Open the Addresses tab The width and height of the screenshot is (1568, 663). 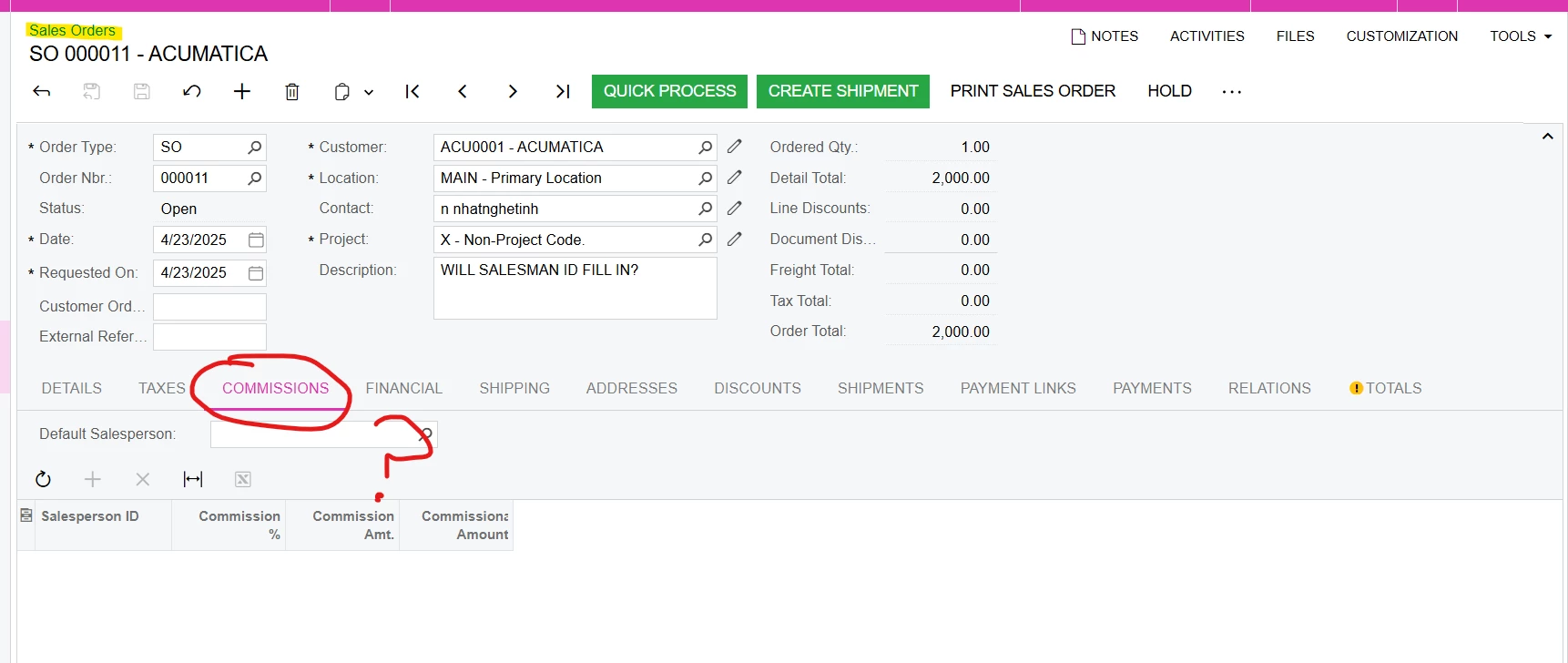(632, 388)
